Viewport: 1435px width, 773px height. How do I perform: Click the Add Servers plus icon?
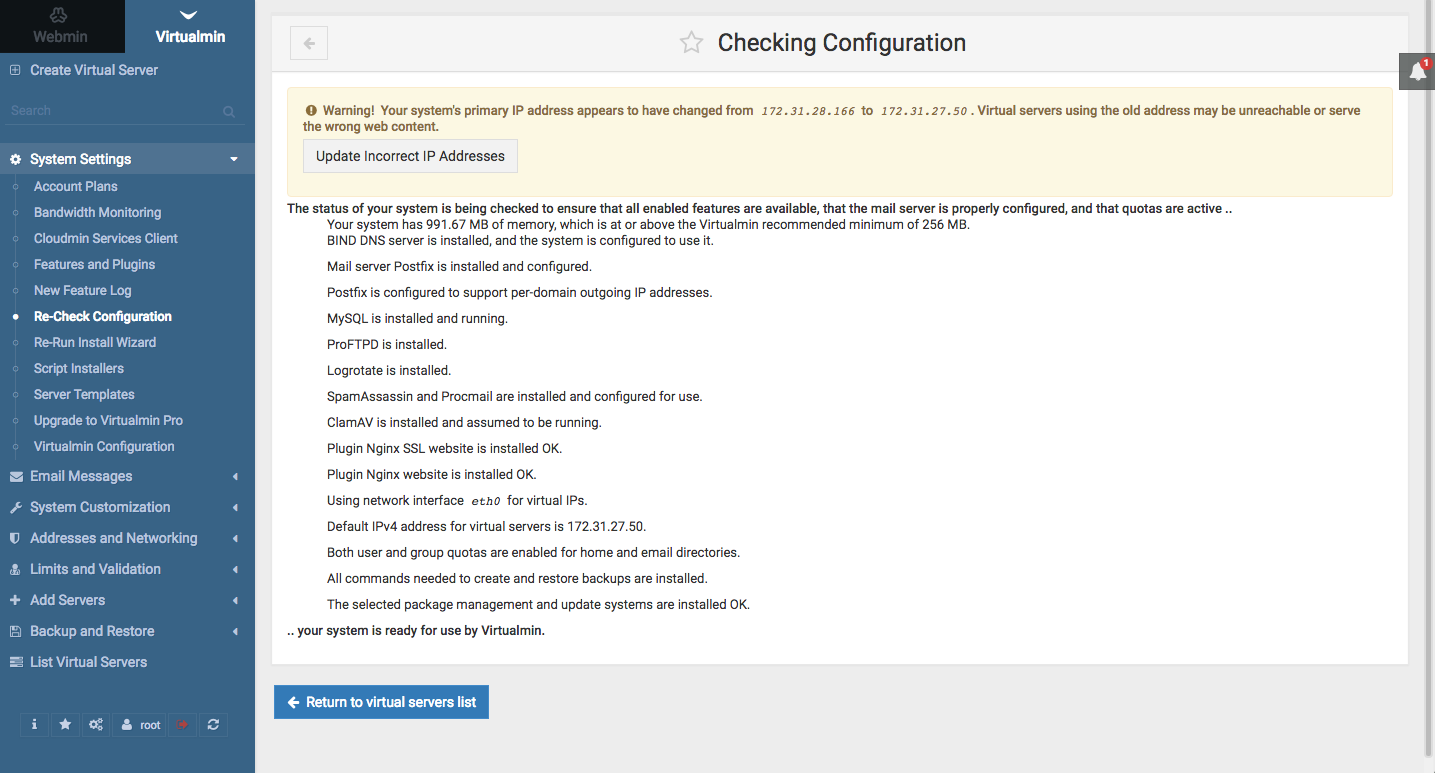tap(15, 600)
